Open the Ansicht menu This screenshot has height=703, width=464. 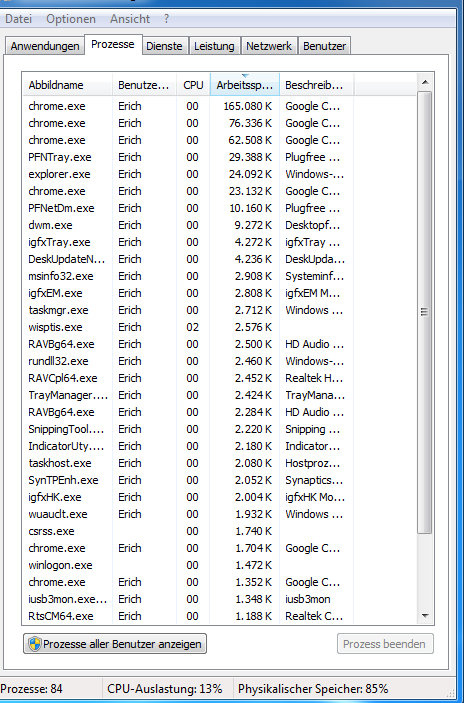click(x=130, y=19)
